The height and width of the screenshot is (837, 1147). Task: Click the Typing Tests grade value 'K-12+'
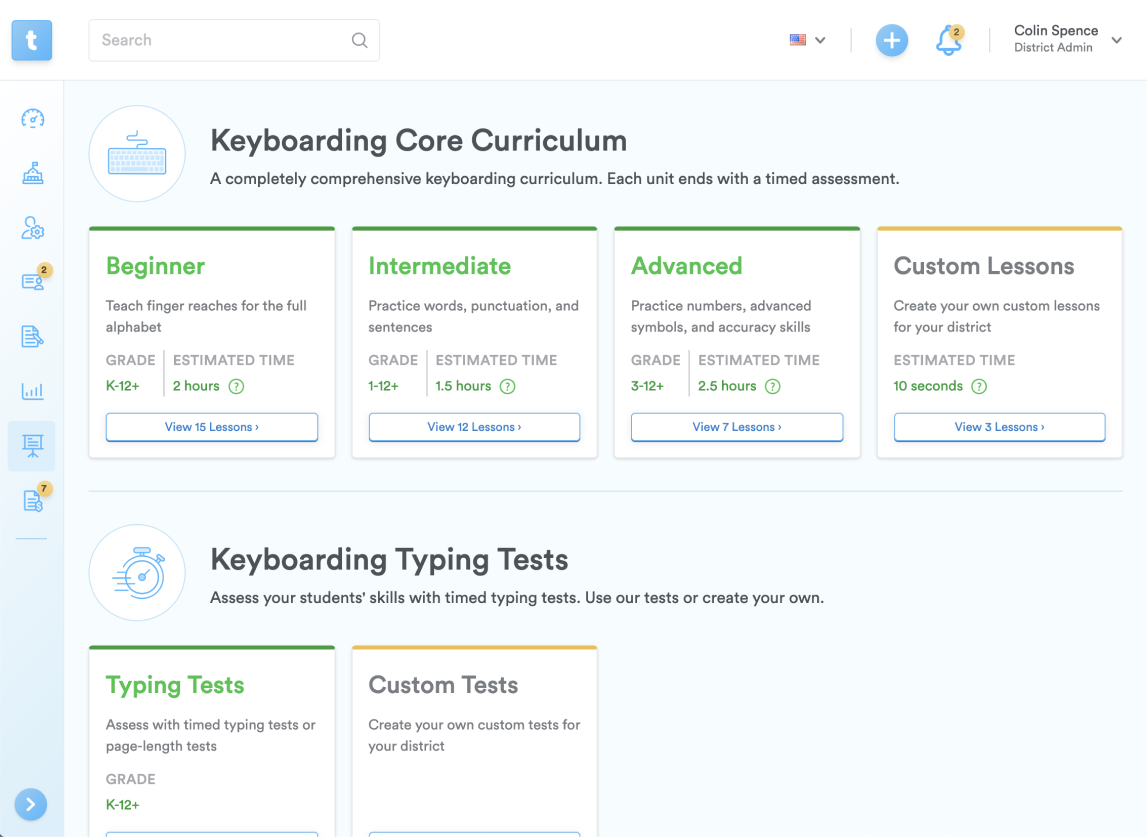tap(123, 805)
